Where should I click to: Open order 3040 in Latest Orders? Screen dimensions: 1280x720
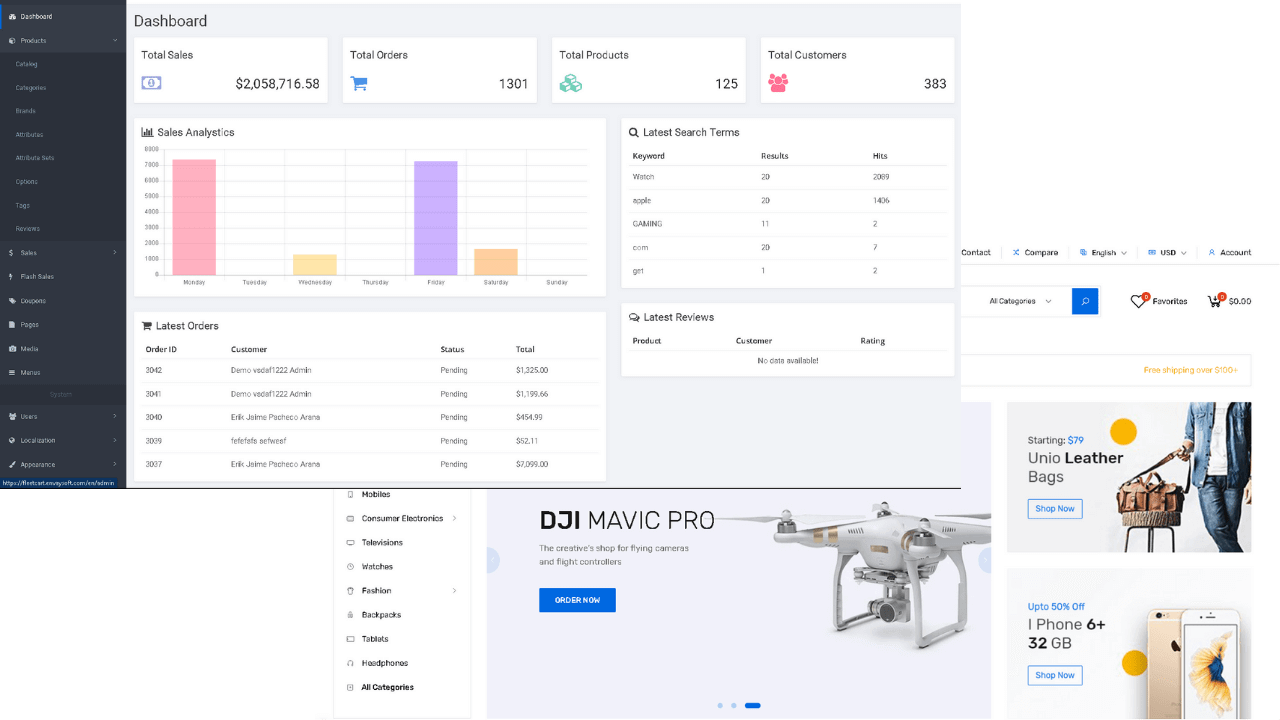click(370, 417)
